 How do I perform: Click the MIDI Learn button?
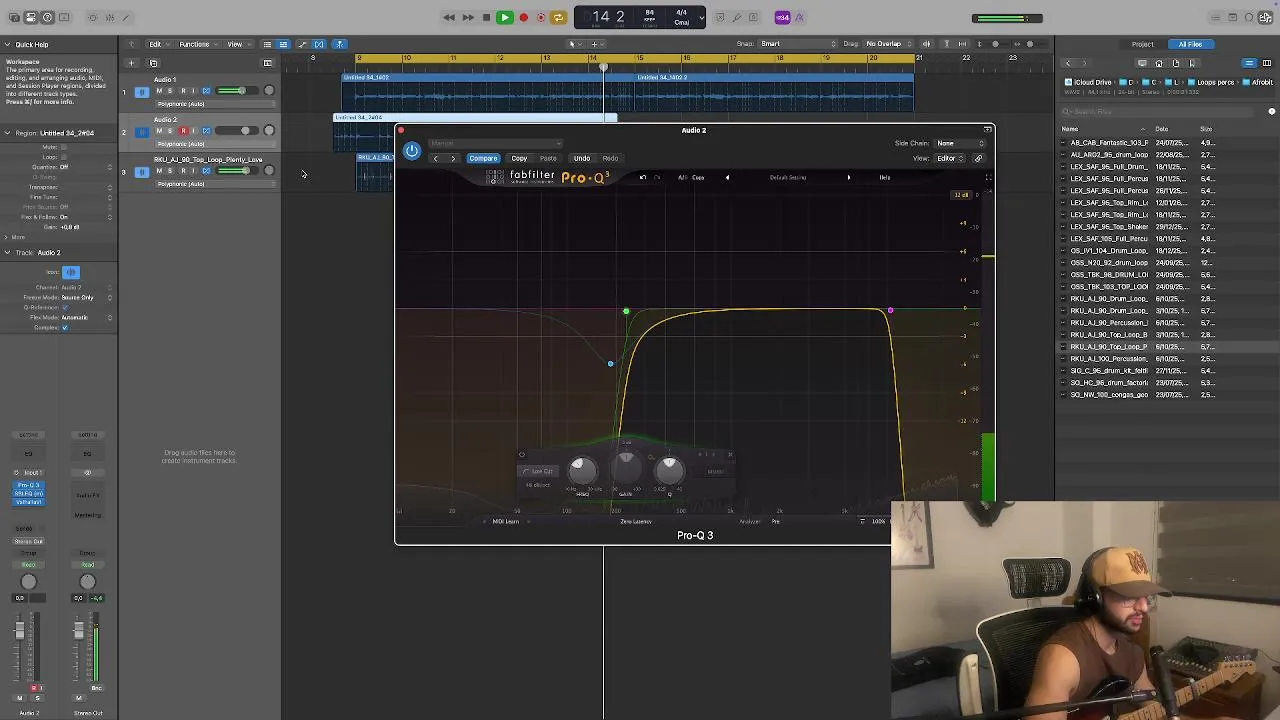click(x=505, y=521)
